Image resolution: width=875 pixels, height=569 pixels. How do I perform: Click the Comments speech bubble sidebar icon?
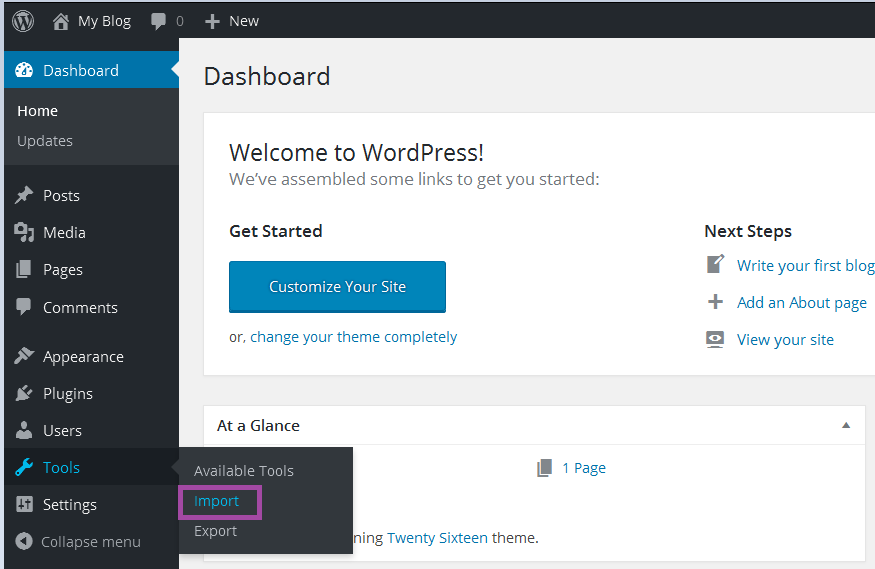[23, 307]
